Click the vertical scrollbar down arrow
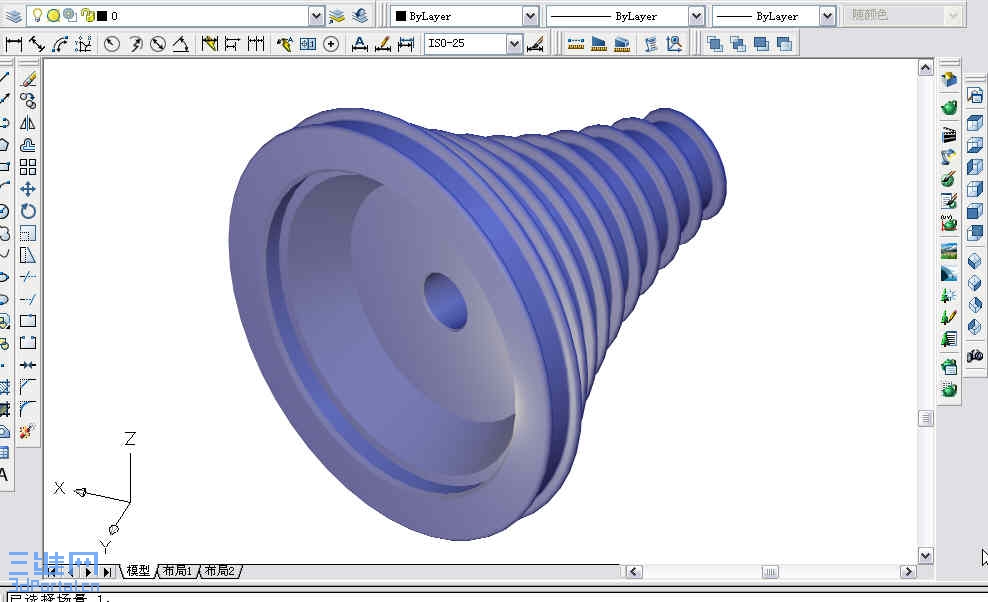This screenshot has width=988, height=602. click(925, 555)
